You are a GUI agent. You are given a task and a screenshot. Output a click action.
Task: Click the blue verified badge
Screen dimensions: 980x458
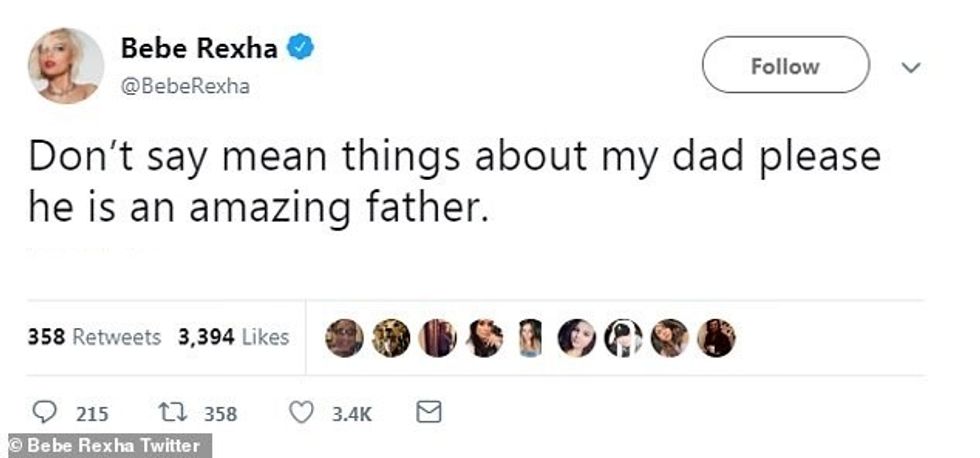(x=303, y=46)
